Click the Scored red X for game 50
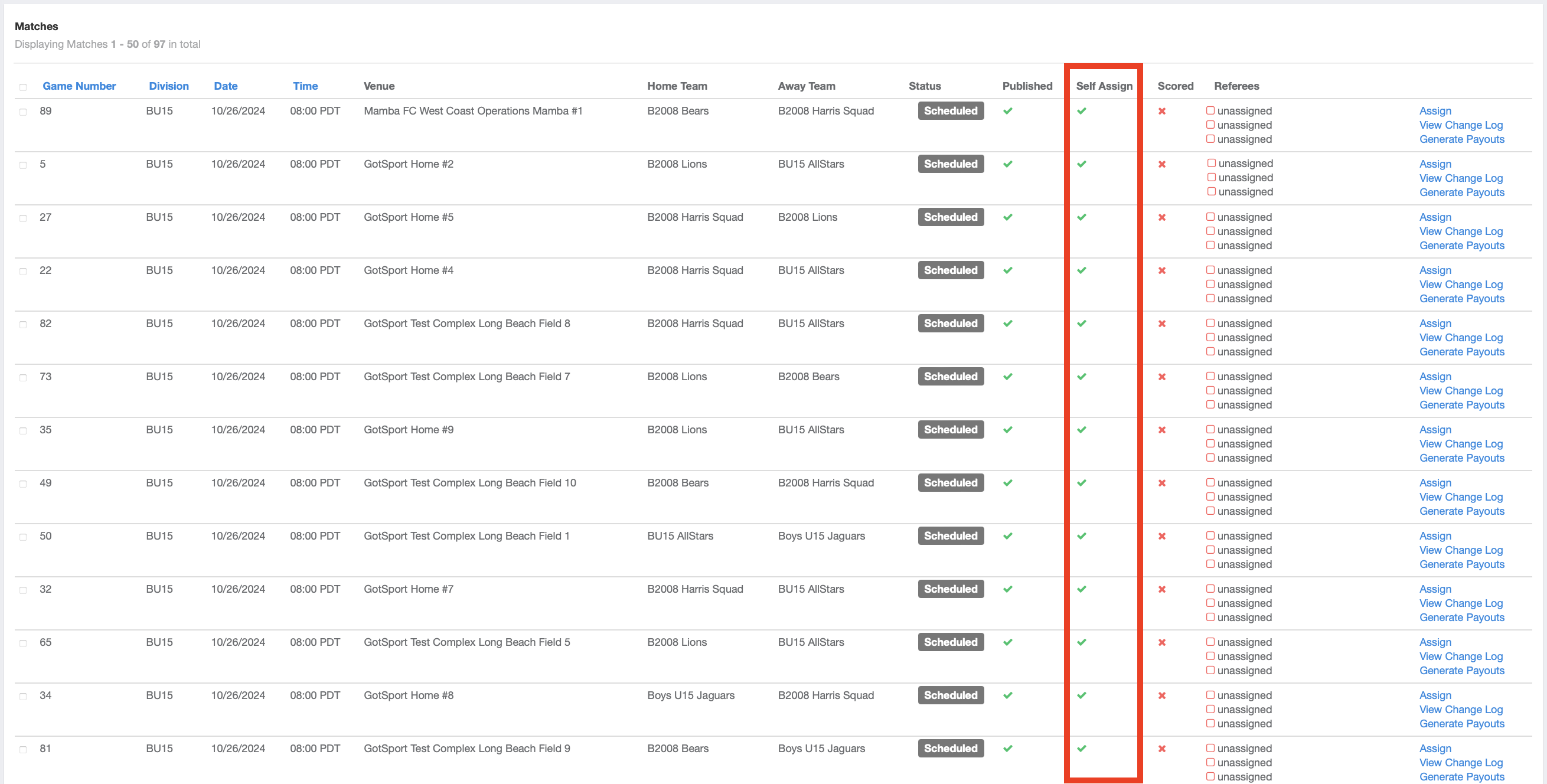 (x=1162, y=536)
